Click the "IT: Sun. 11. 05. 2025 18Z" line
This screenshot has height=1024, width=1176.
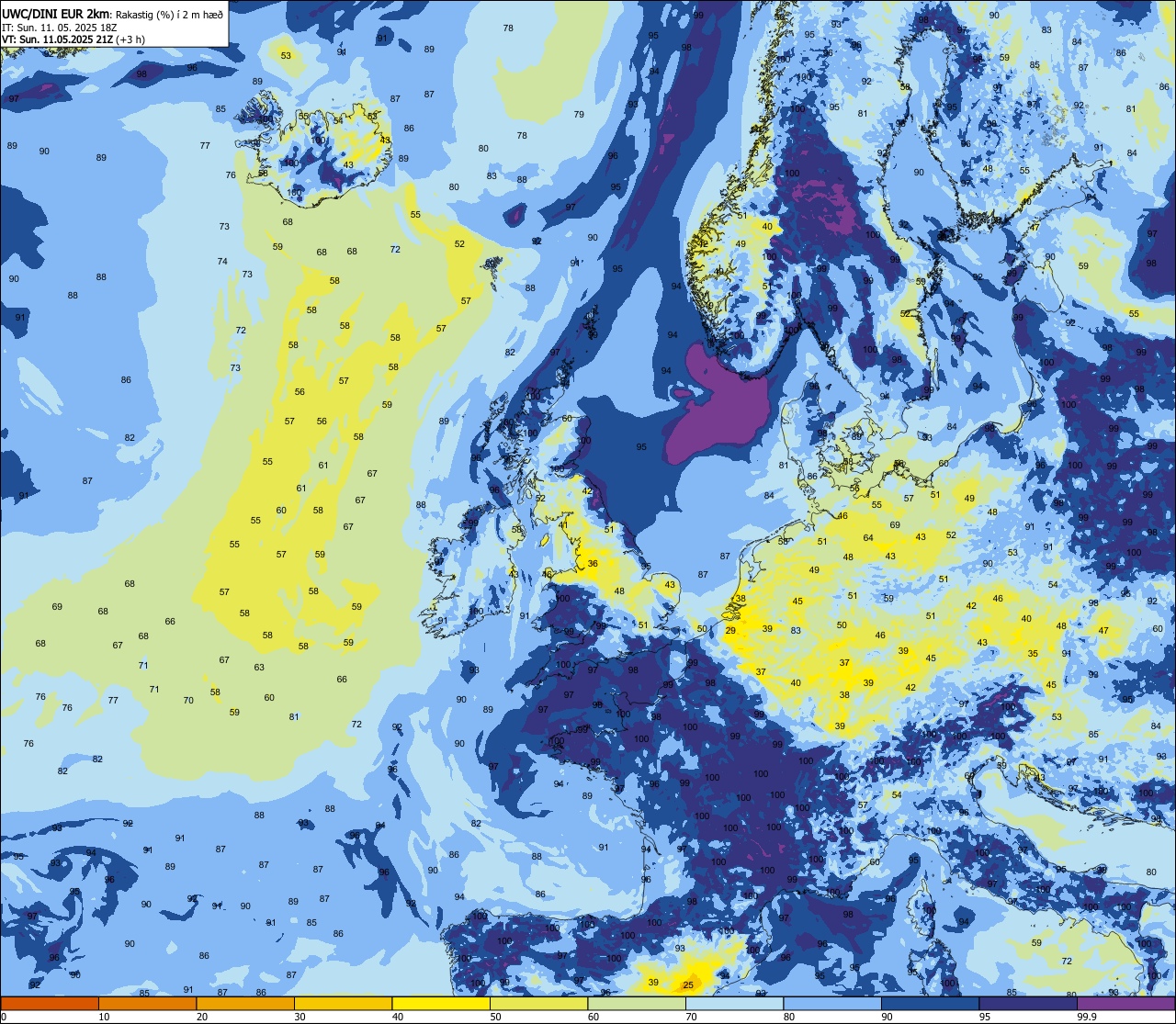pos(59,27)
